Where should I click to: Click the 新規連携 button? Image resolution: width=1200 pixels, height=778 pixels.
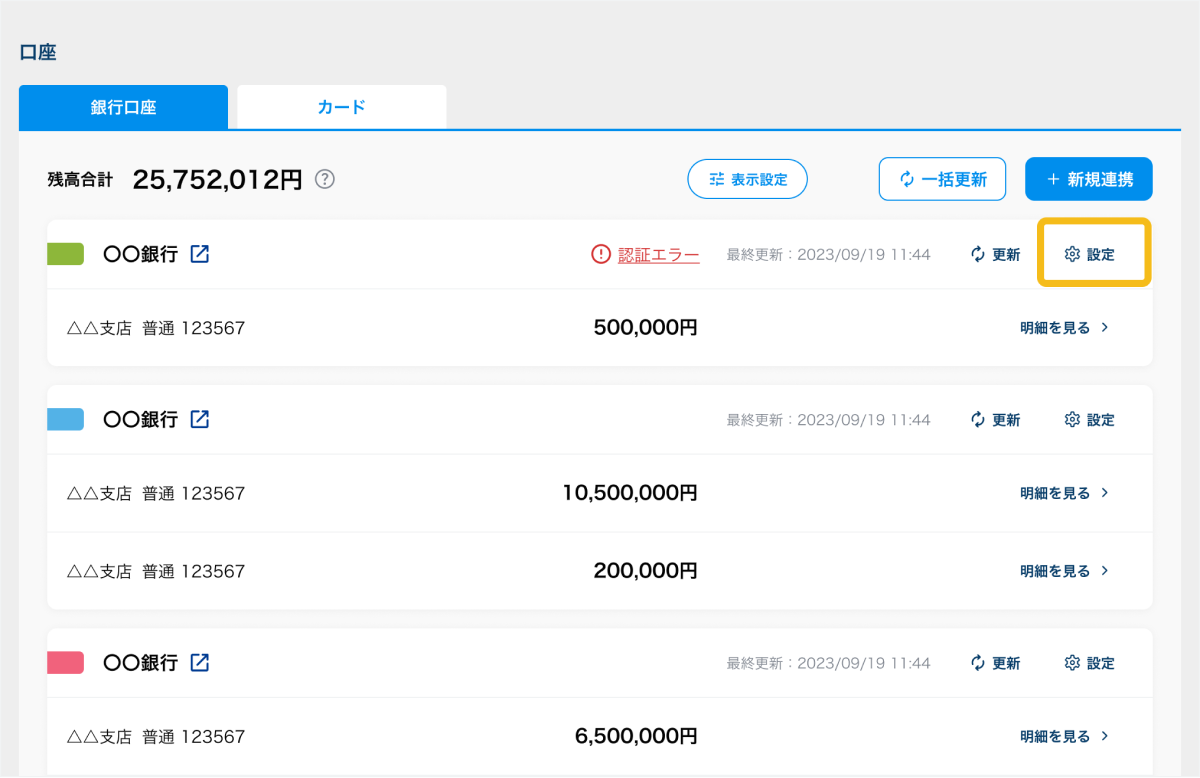(1089, 179)
